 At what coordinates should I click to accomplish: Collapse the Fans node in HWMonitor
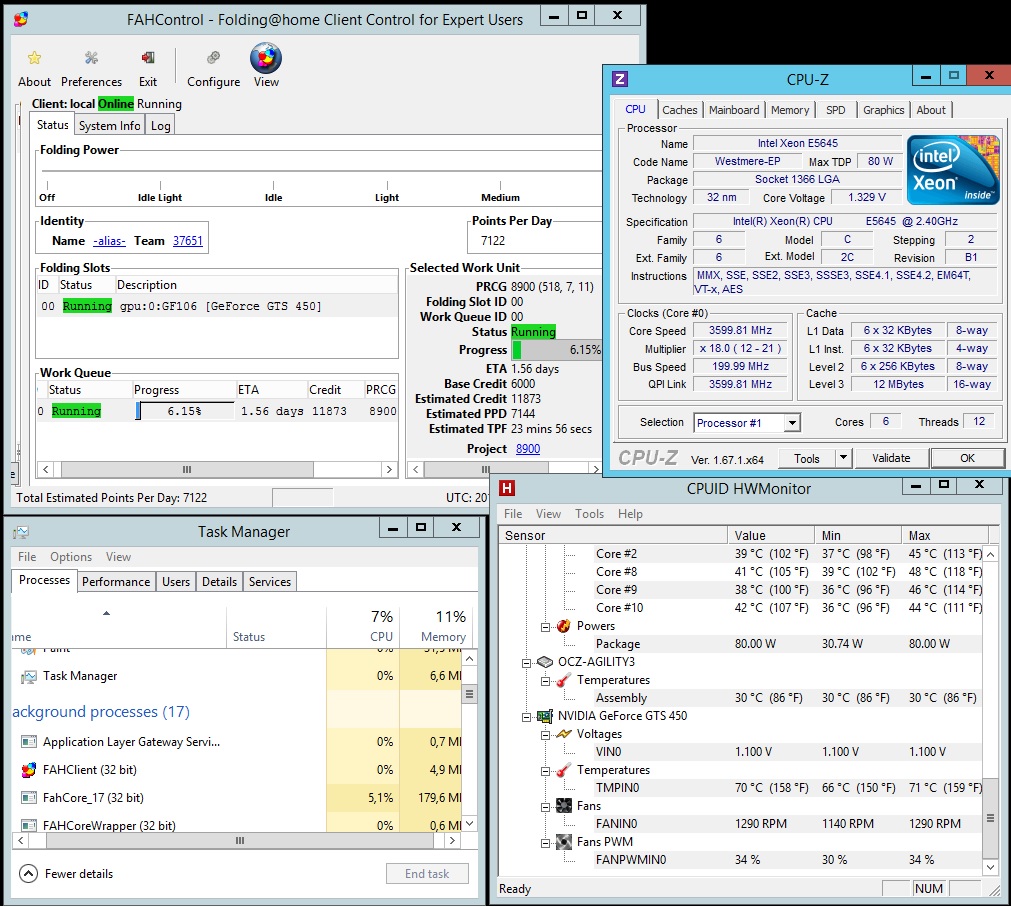click(x=545, y=806)
